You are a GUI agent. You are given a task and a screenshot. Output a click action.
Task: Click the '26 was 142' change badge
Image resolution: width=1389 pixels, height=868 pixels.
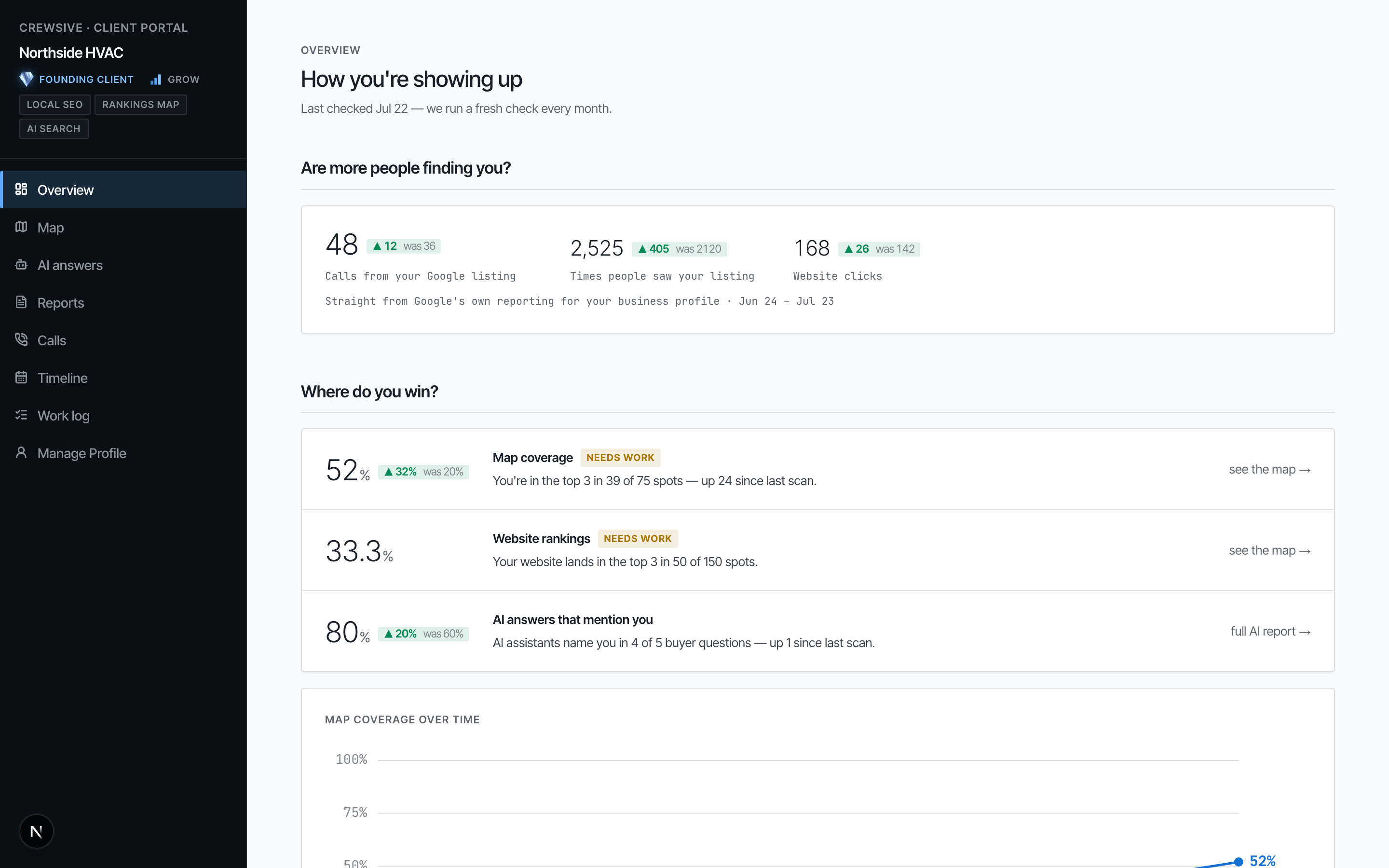(879, 249)
